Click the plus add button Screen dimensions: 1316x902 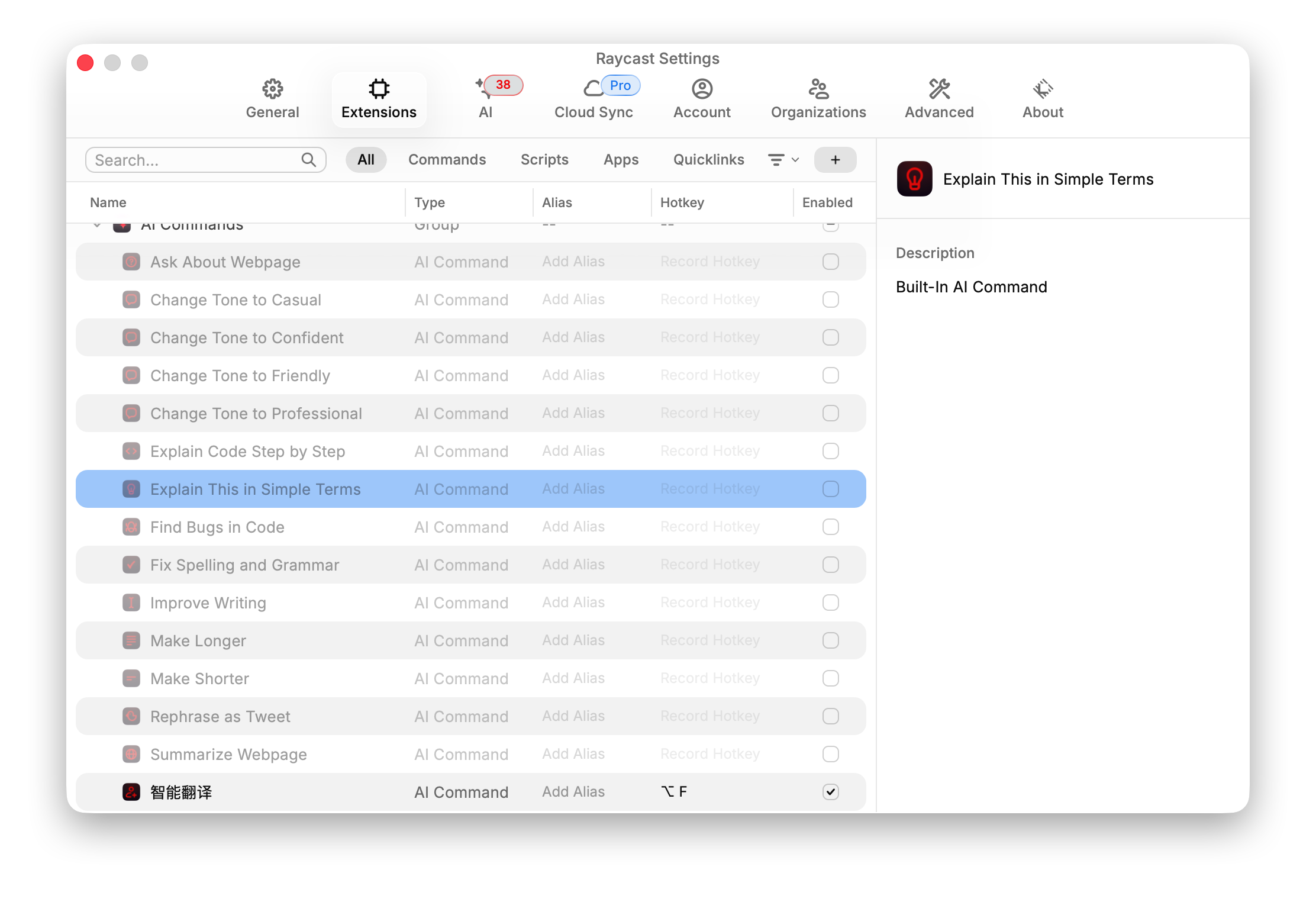835,160
